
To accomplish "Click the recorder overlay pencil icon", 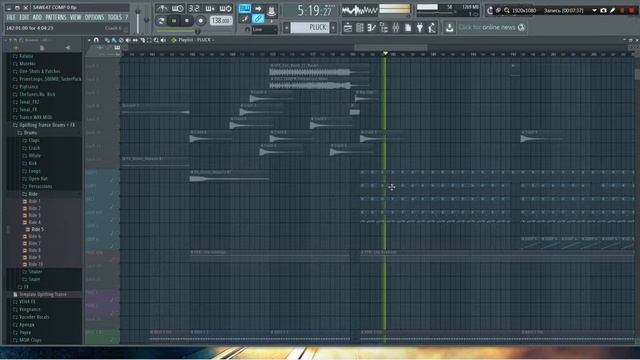I will click(613, 11).
